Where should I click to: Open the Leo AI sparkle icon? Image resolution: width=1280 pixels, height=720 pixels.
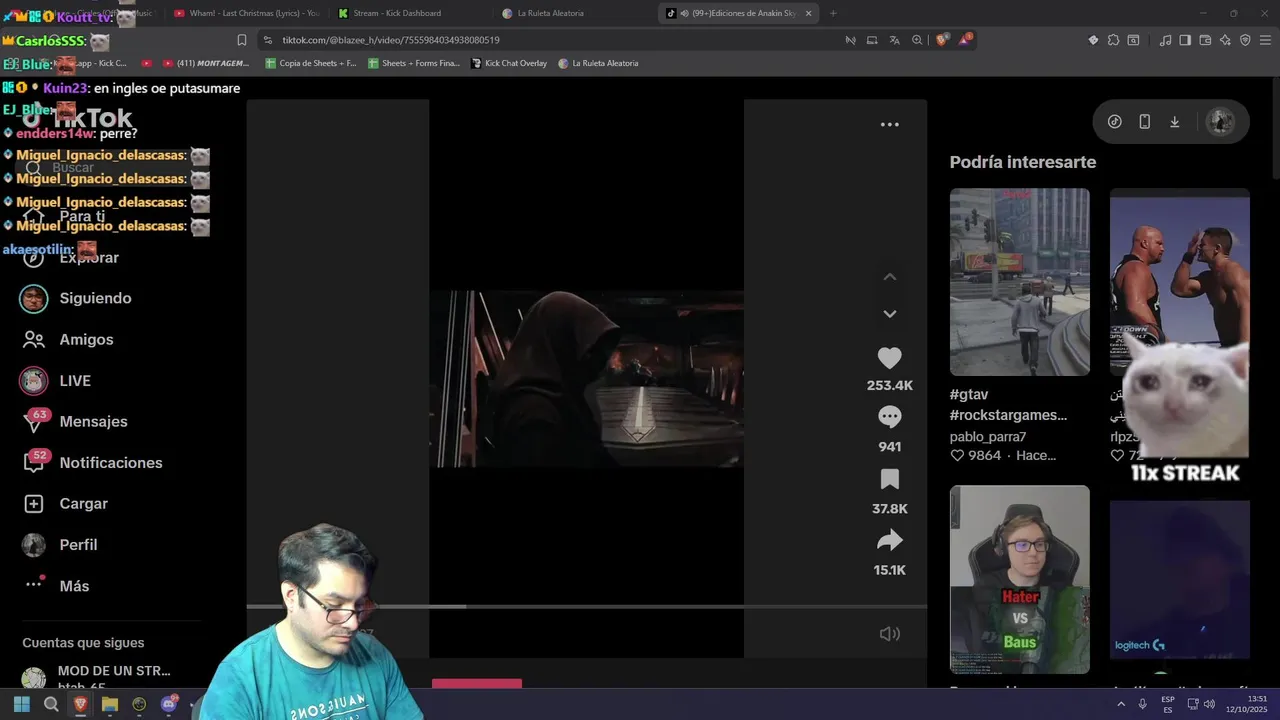click(x=1225, y=40)
